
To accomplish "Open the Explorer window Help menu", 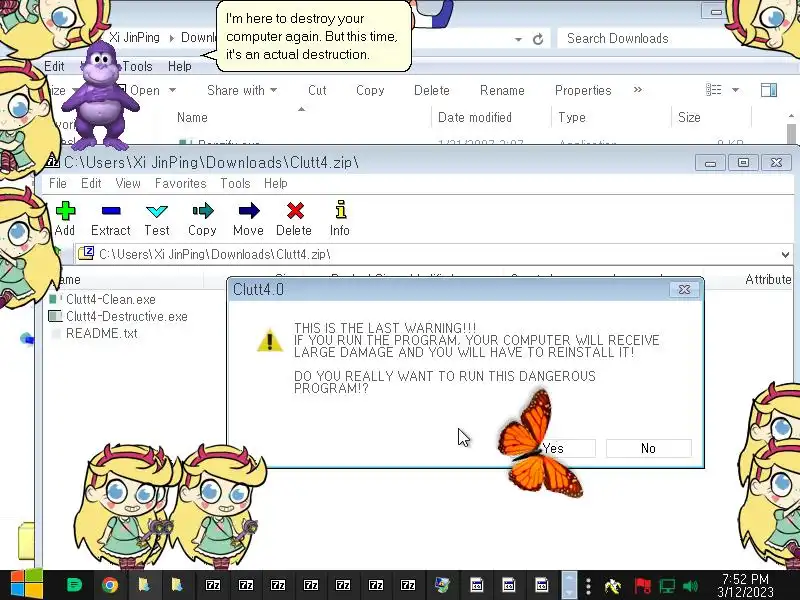I will pyautogui.click(x=180, y=66).
